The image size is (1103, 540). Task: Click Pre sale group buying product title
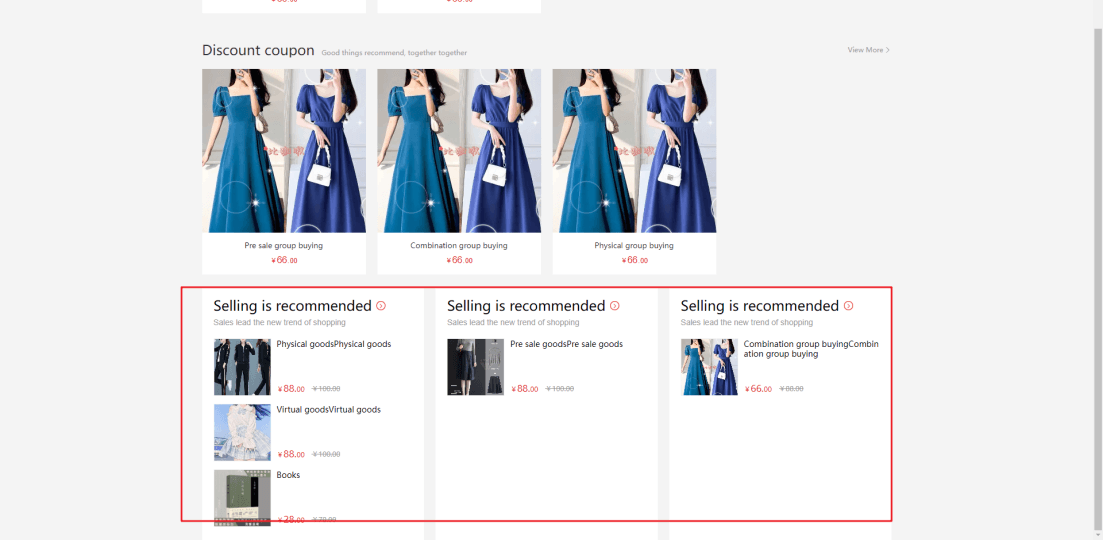(x=283, y=245)
